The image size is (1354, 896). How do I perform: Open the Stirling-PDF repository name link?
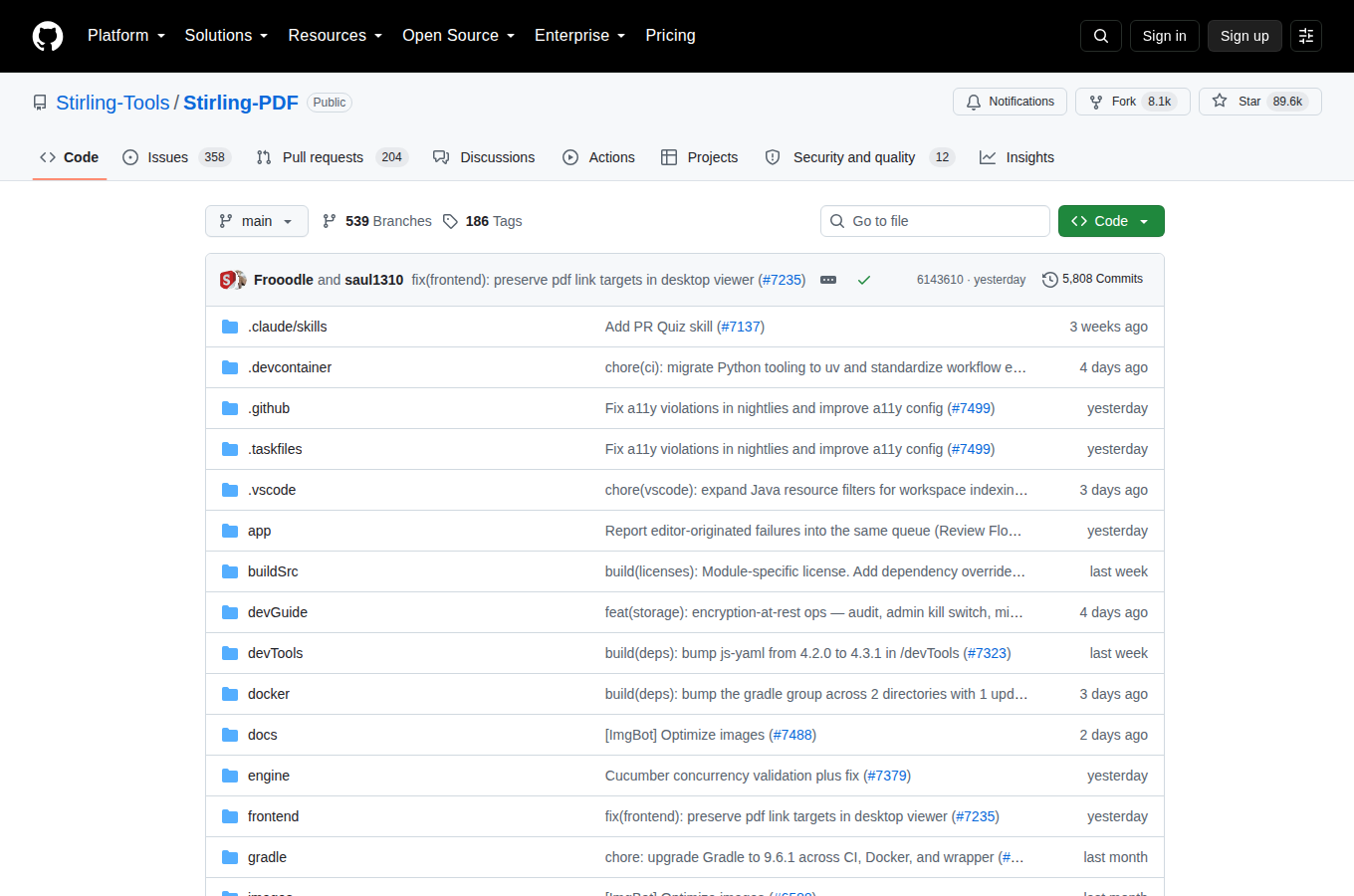pyautogui.click(x=241, y=103)
